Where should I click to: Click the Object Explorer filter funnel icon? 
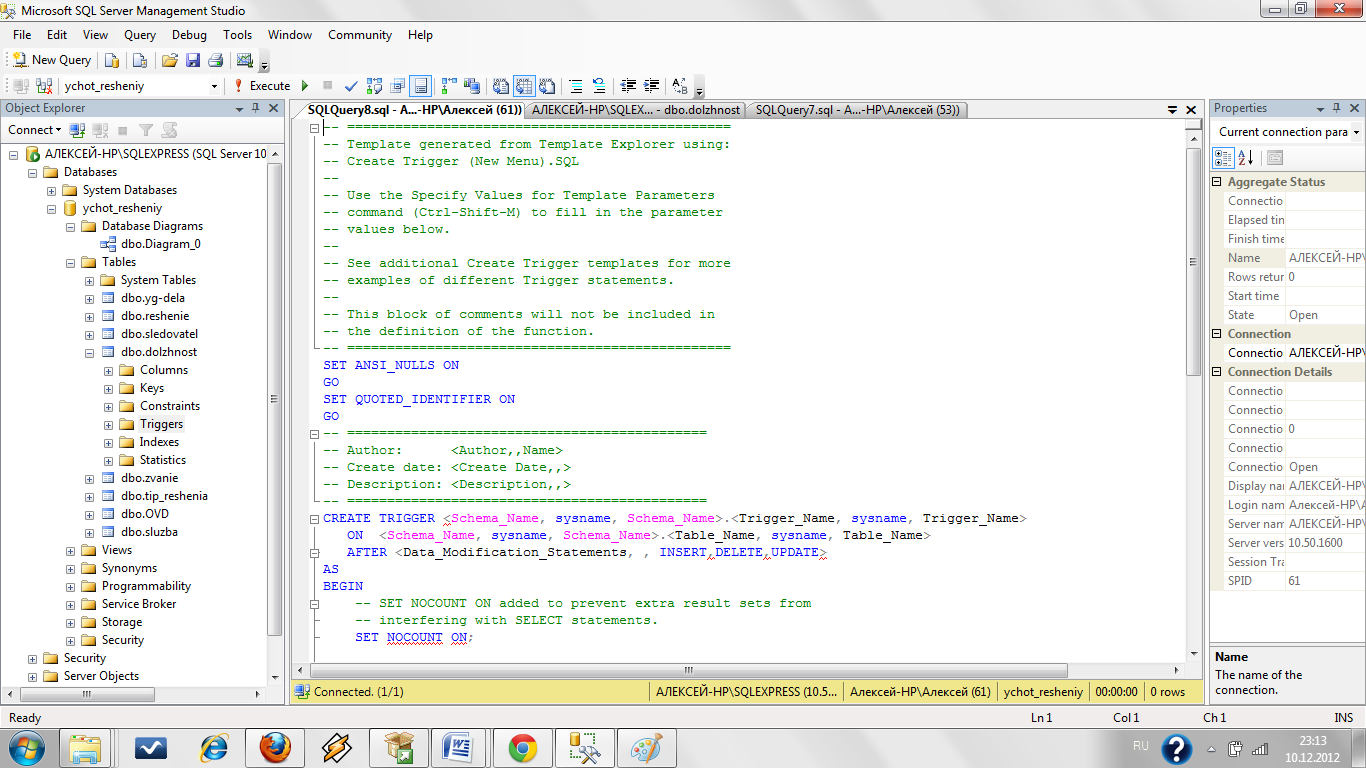point(146,130)
